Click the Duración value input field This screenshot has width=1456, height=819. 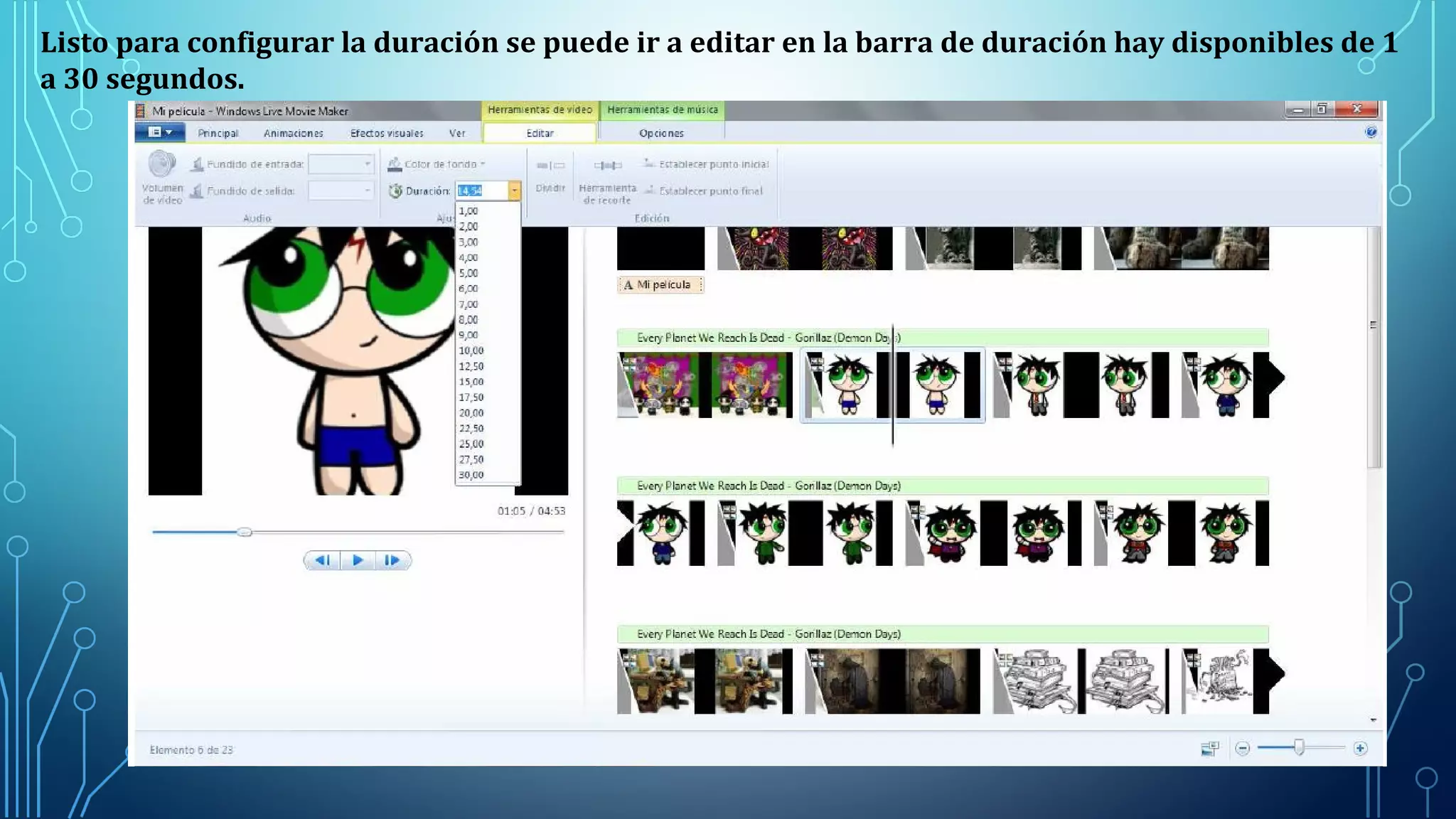coord(481,191)
